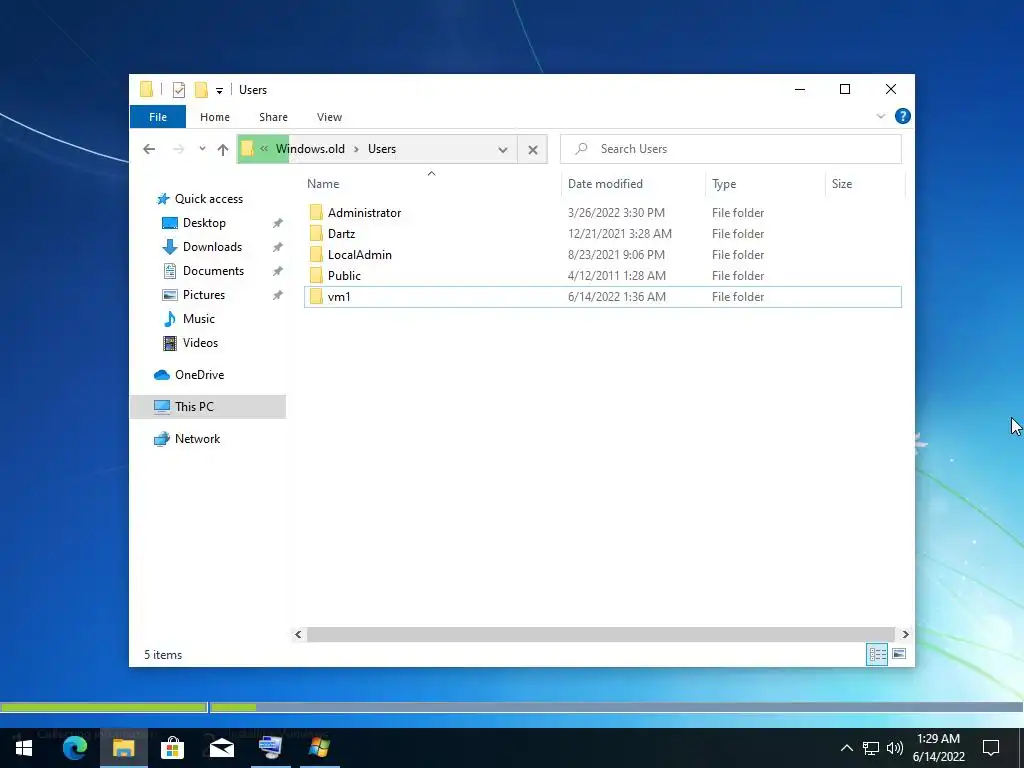Open the notification center icon
This screenshot has height=768, width=1024.
991,748
